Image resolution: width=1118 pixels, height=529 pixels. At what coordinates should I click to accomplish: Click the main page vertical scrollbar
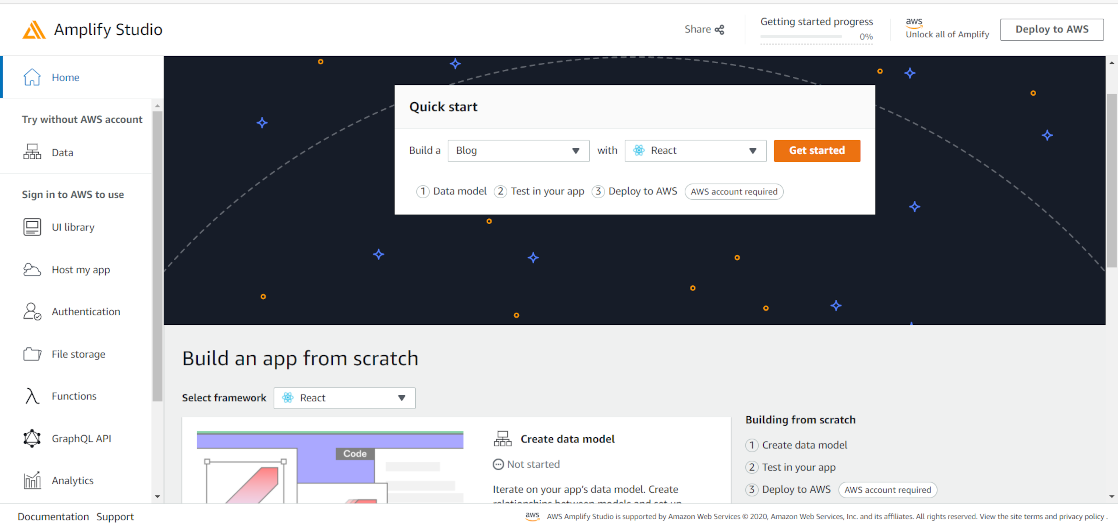[x=1112, y=181]
